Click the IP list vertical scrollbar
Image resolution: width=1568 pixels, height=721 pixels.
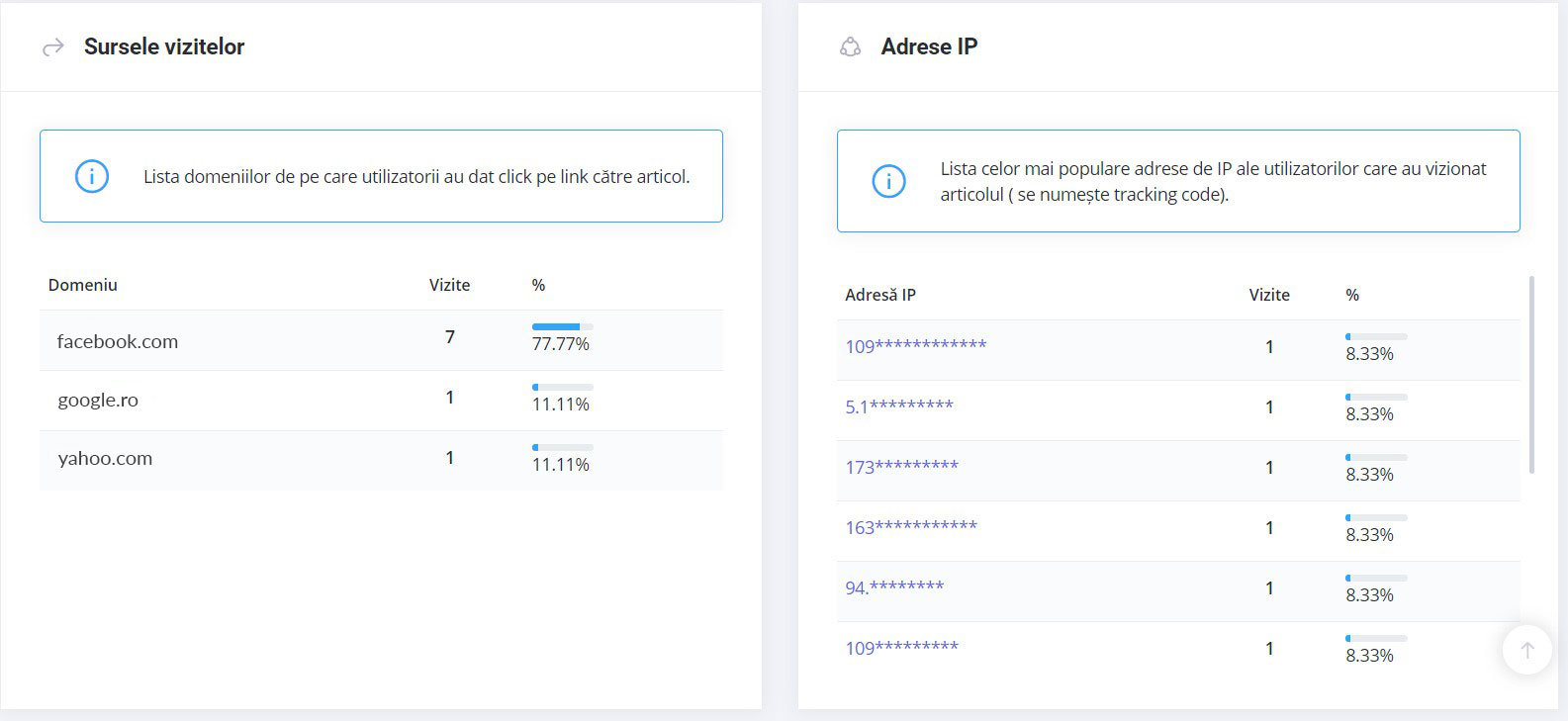(x=1531, y=375)
